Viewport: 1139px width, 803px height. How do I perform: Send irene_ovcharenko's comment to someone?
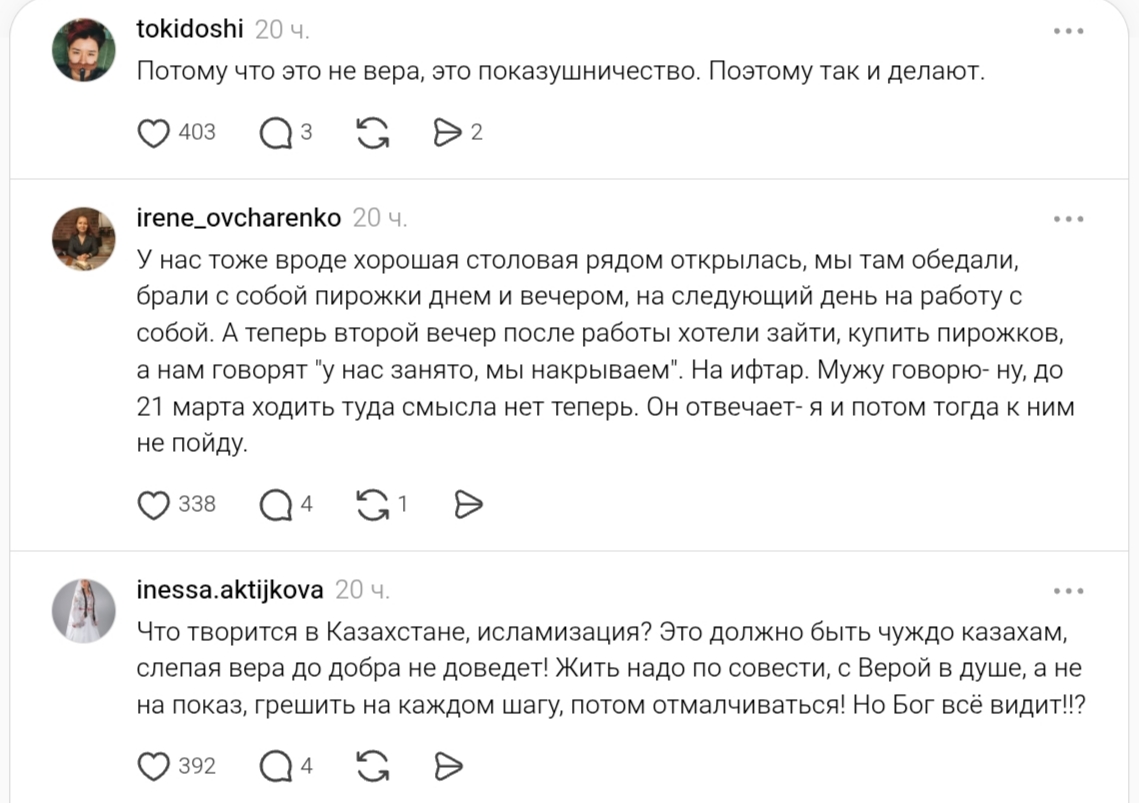tap(468, 505)
